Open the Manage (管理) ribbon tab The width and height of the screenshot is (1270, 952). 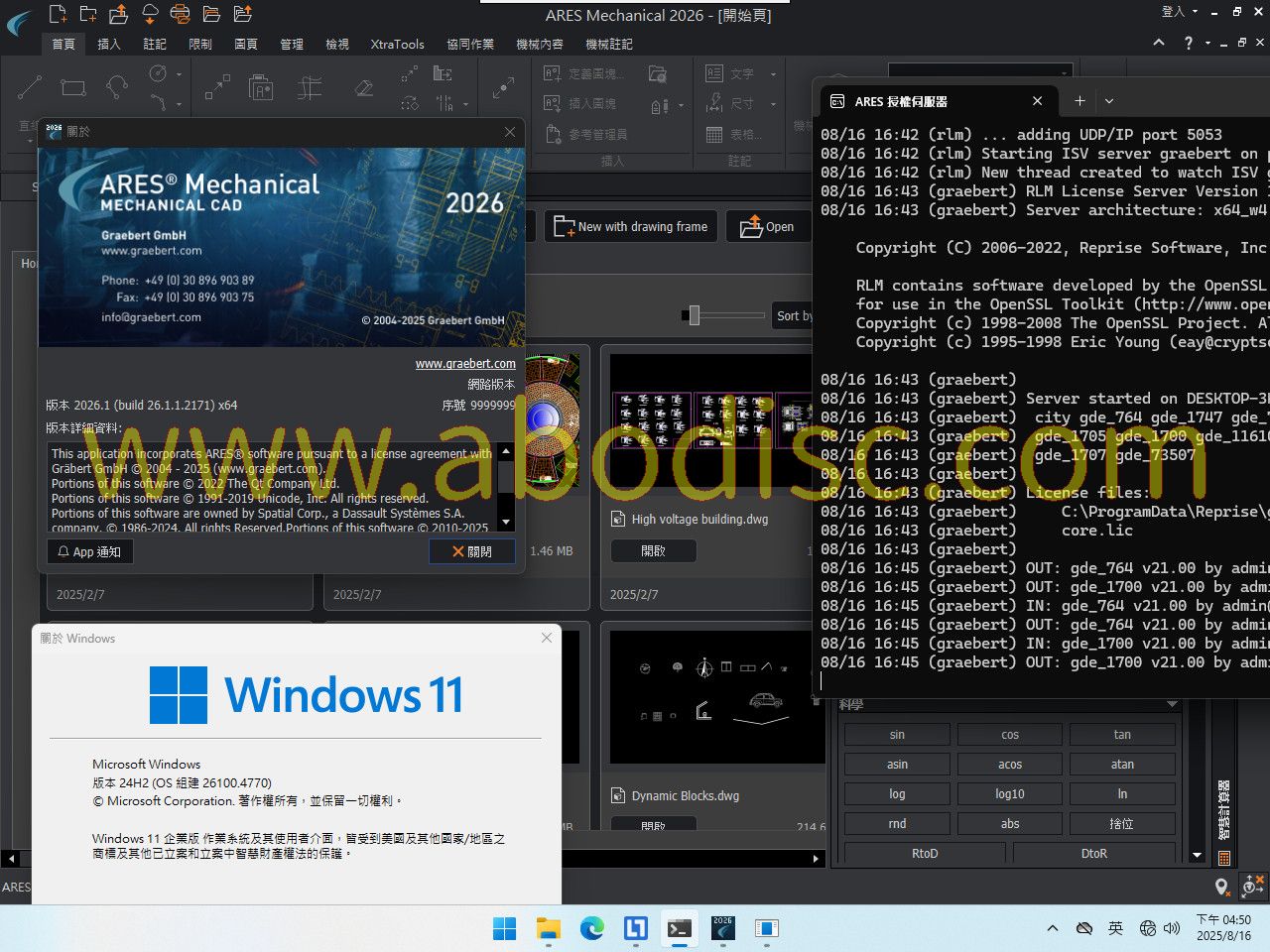[x=292, y=44]
